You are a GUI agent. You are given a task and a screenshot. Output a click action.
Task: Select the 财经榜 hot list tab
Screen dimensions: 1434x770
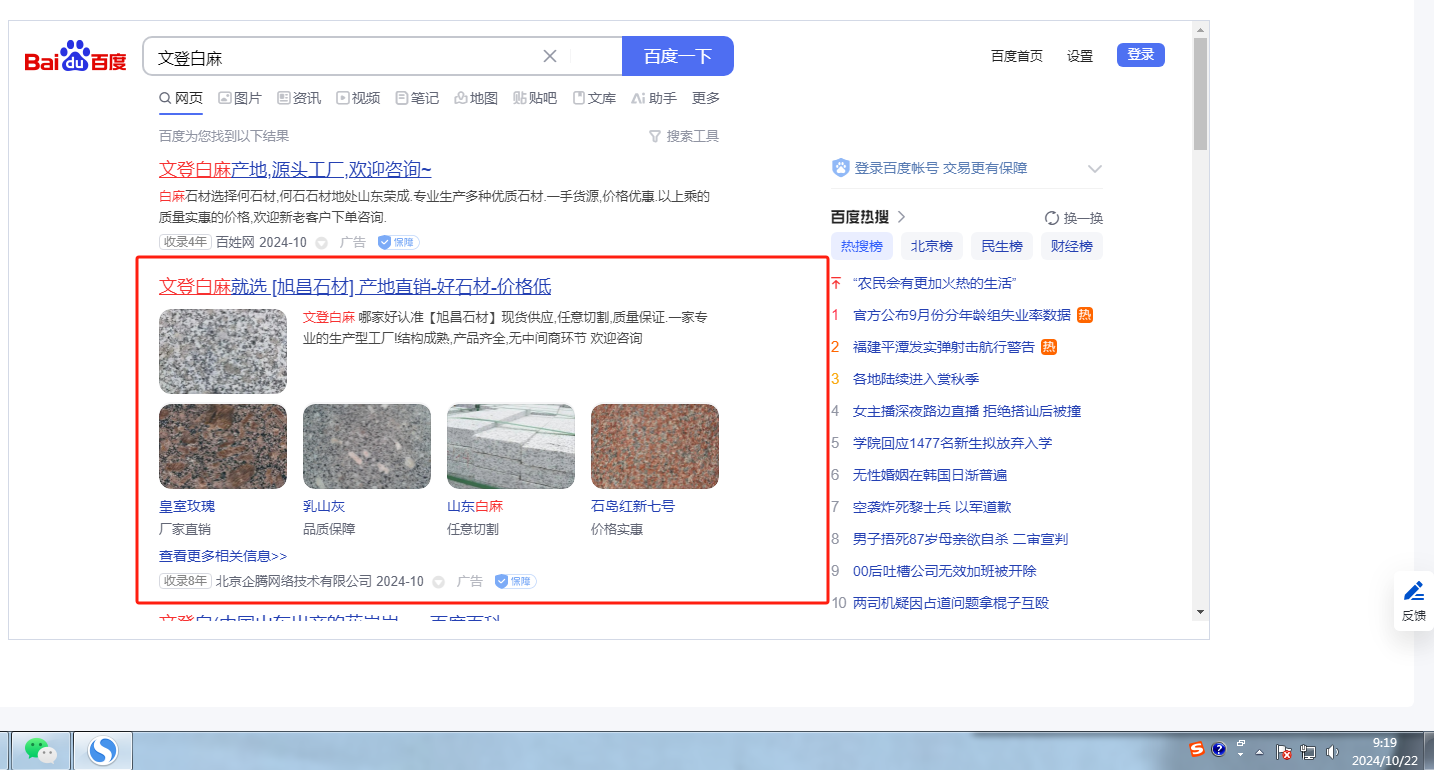point(1071,246)
